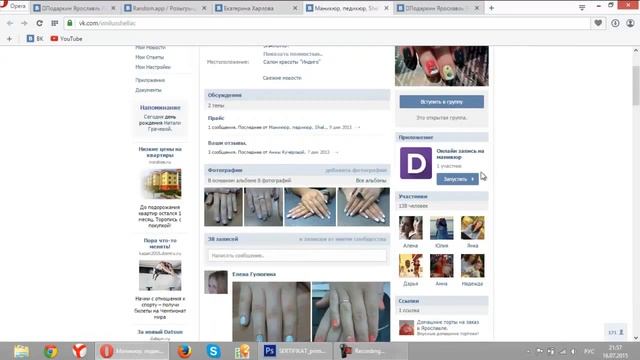
Task: Go forward with browser forward arrow
Action: 24,23
